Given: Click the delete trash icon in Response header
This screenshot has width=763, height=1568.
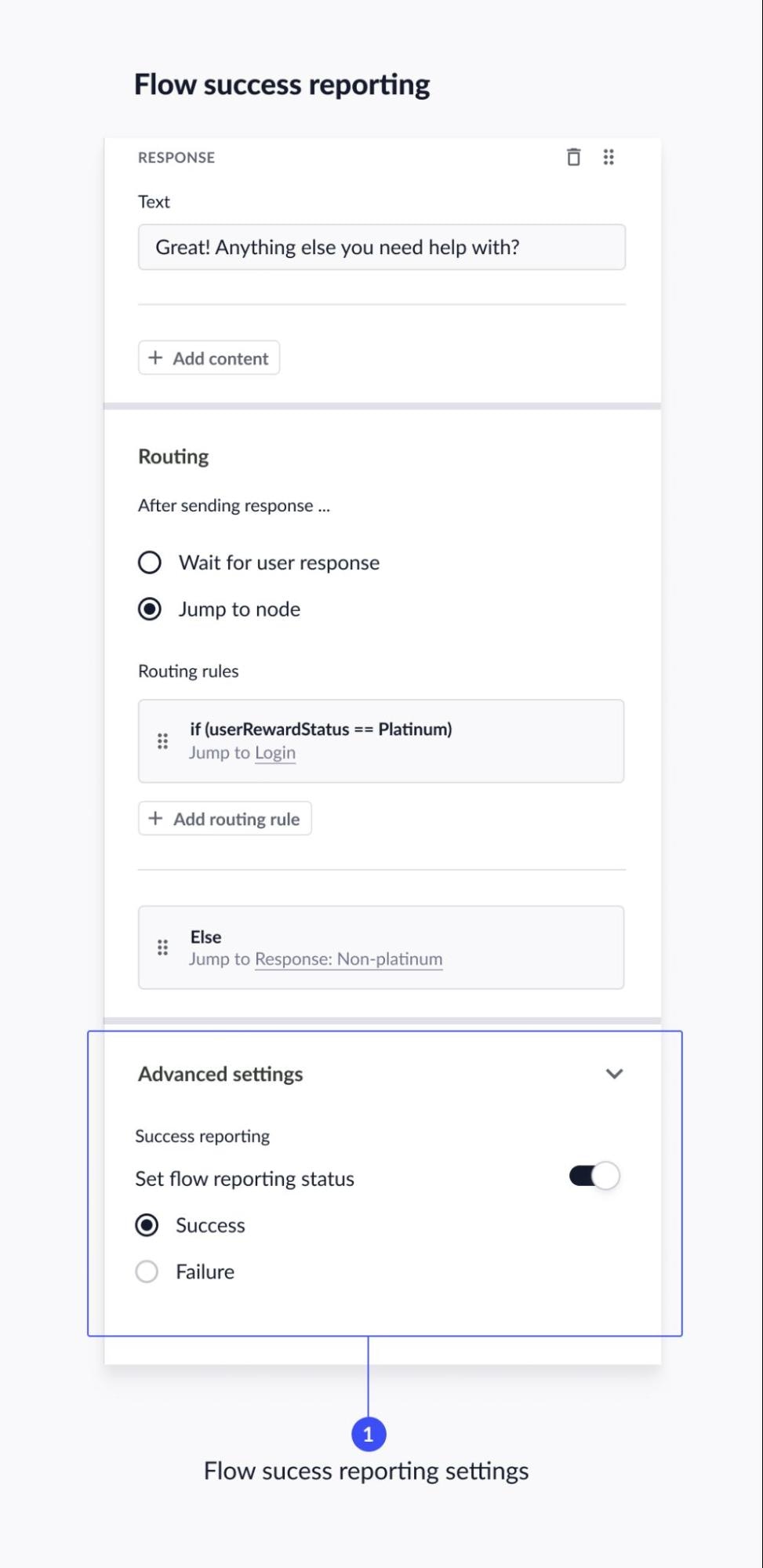Looking at the screenshot, I should 574,158.
